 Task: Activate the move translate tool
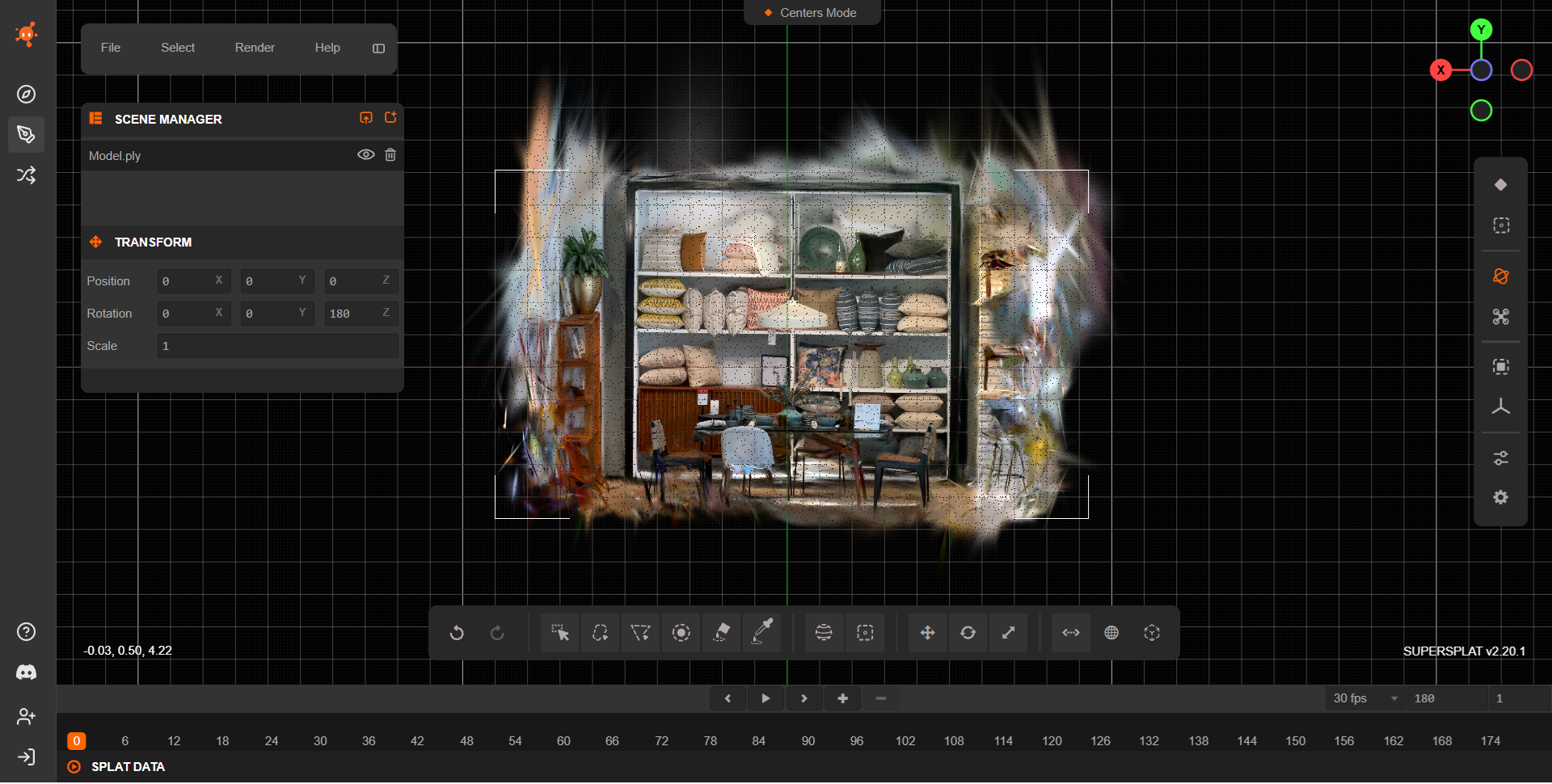(x=927, y=633)
